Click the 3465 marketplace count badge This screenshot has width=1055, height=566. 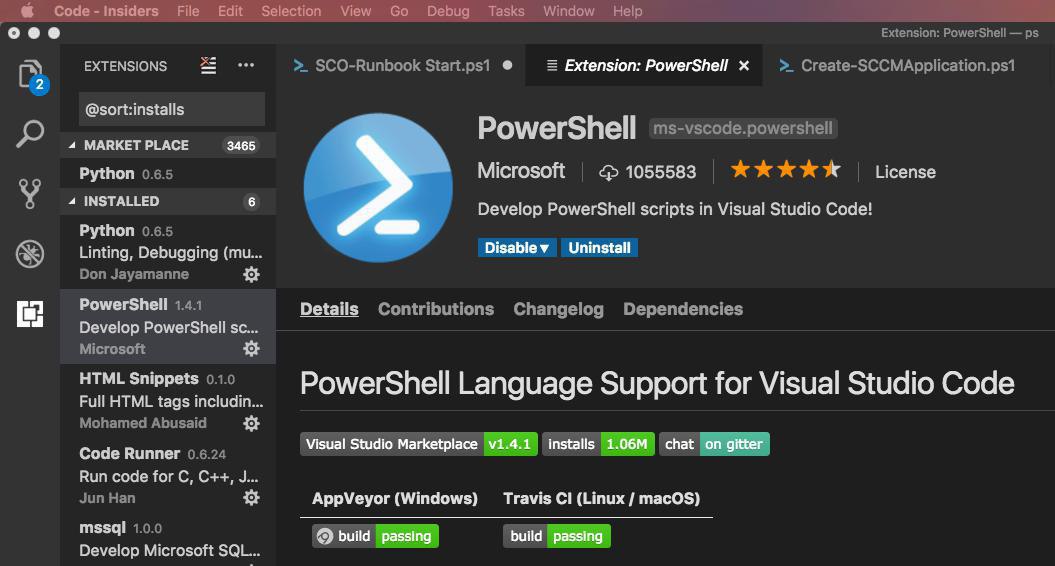[x=241, y=145]
